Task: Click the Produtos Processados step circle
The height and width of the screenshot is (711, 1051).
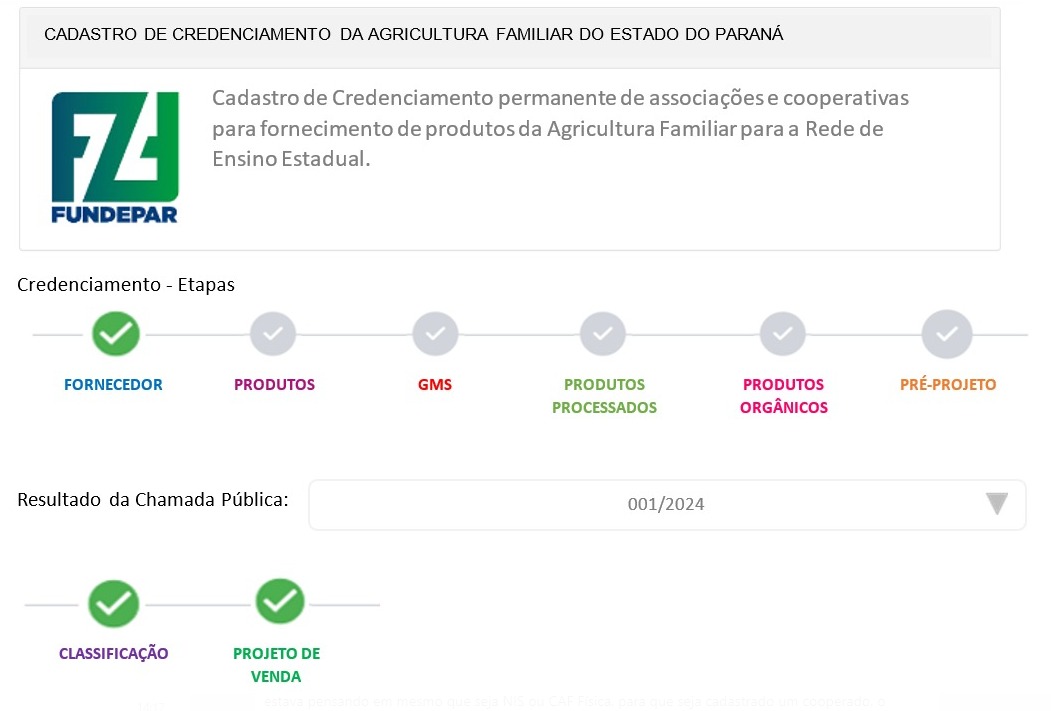Action: 603,334
